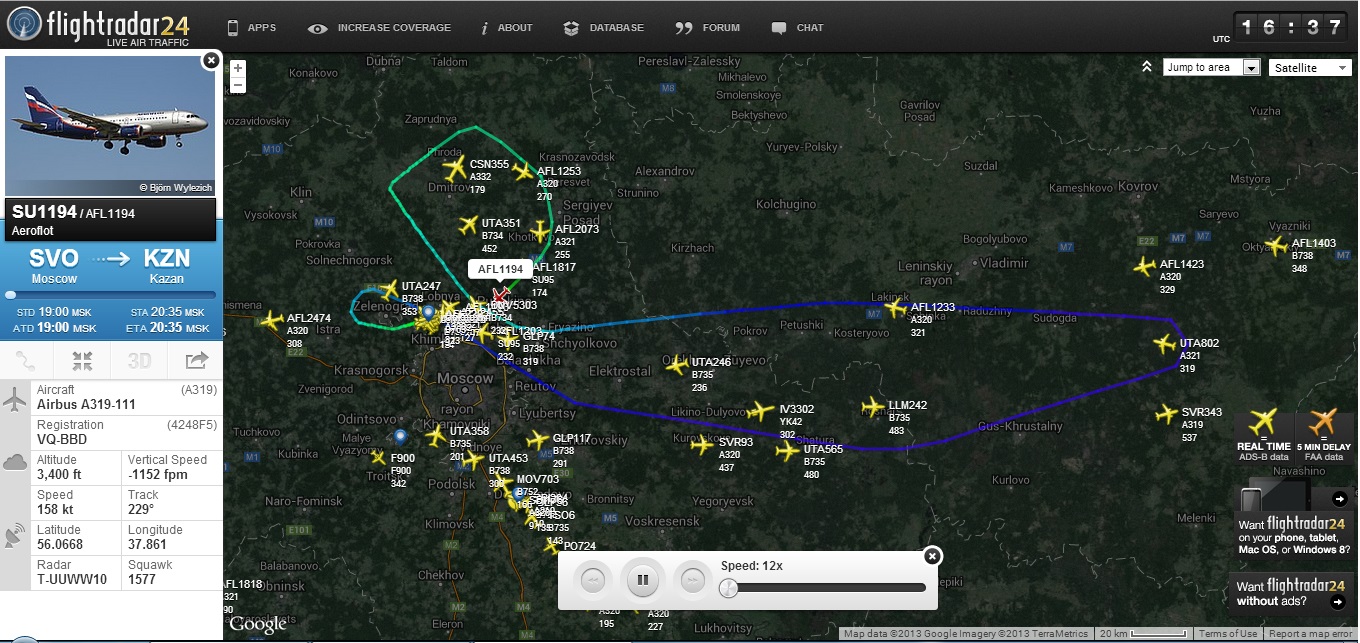Viewport: 1360px width, 643px height.
Task: Select aircraft UTA247 on the map
Action: click(x=389, y=290)
